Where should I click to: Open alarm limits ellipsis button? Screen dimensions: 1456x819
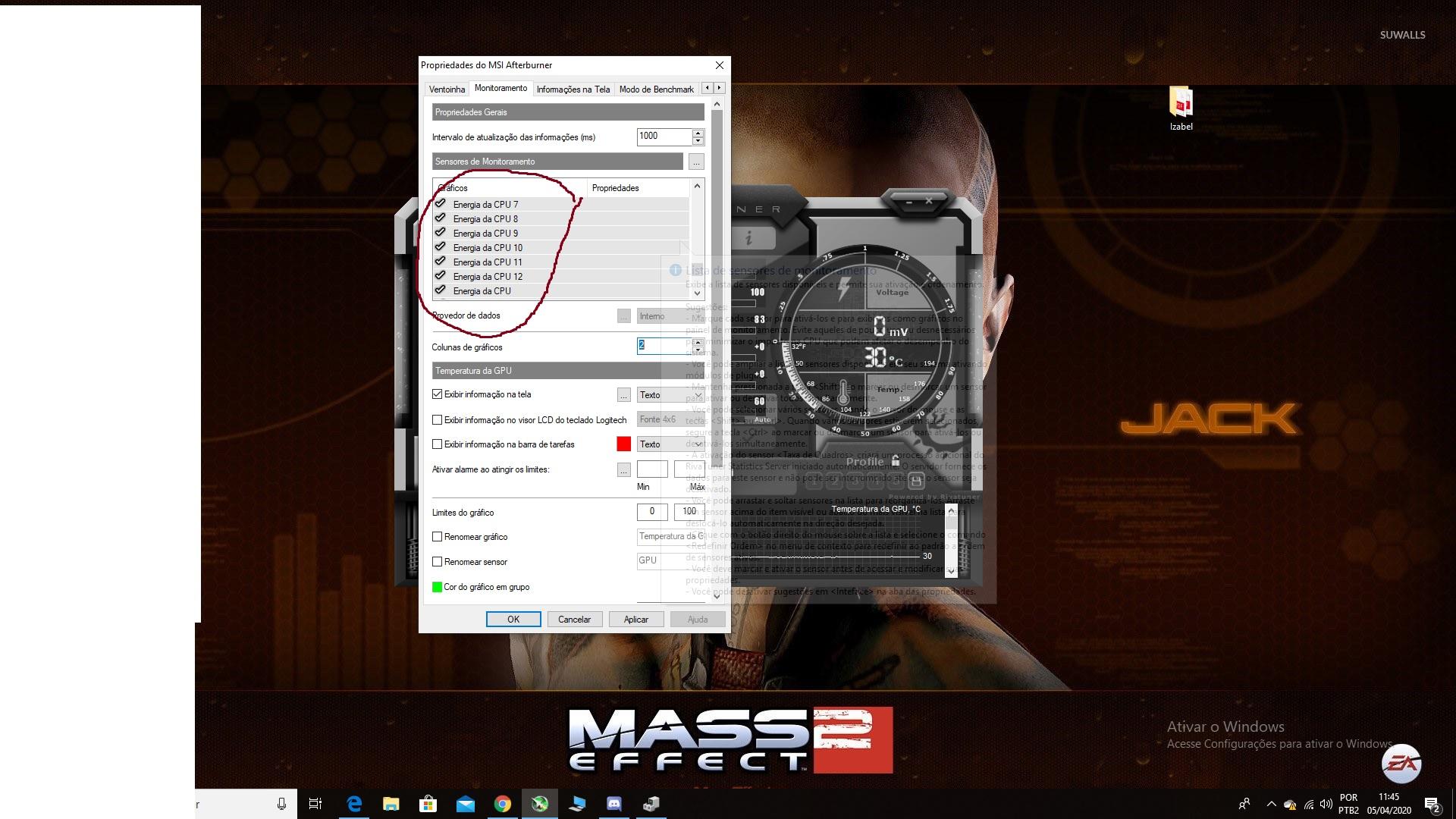click(623, 470)
